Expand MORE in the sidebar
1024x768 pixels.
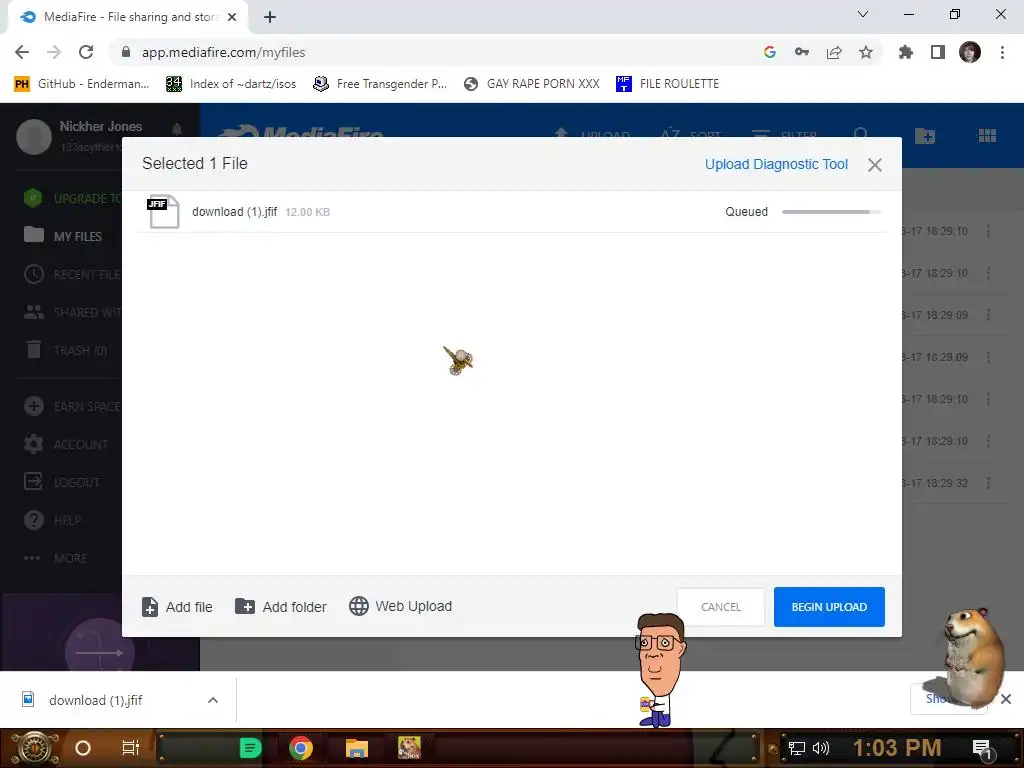pos(56,558)
